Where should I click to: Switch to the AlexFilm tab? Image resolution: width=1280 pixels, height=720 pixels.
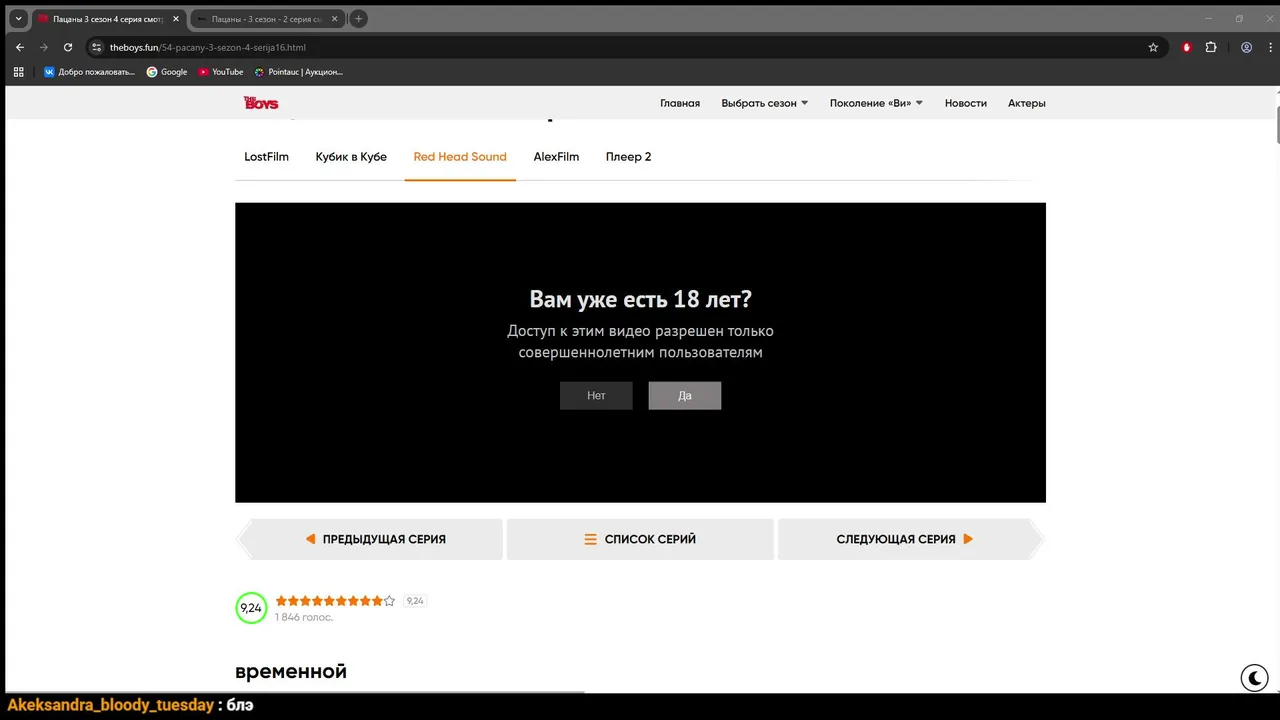(556, 157)
